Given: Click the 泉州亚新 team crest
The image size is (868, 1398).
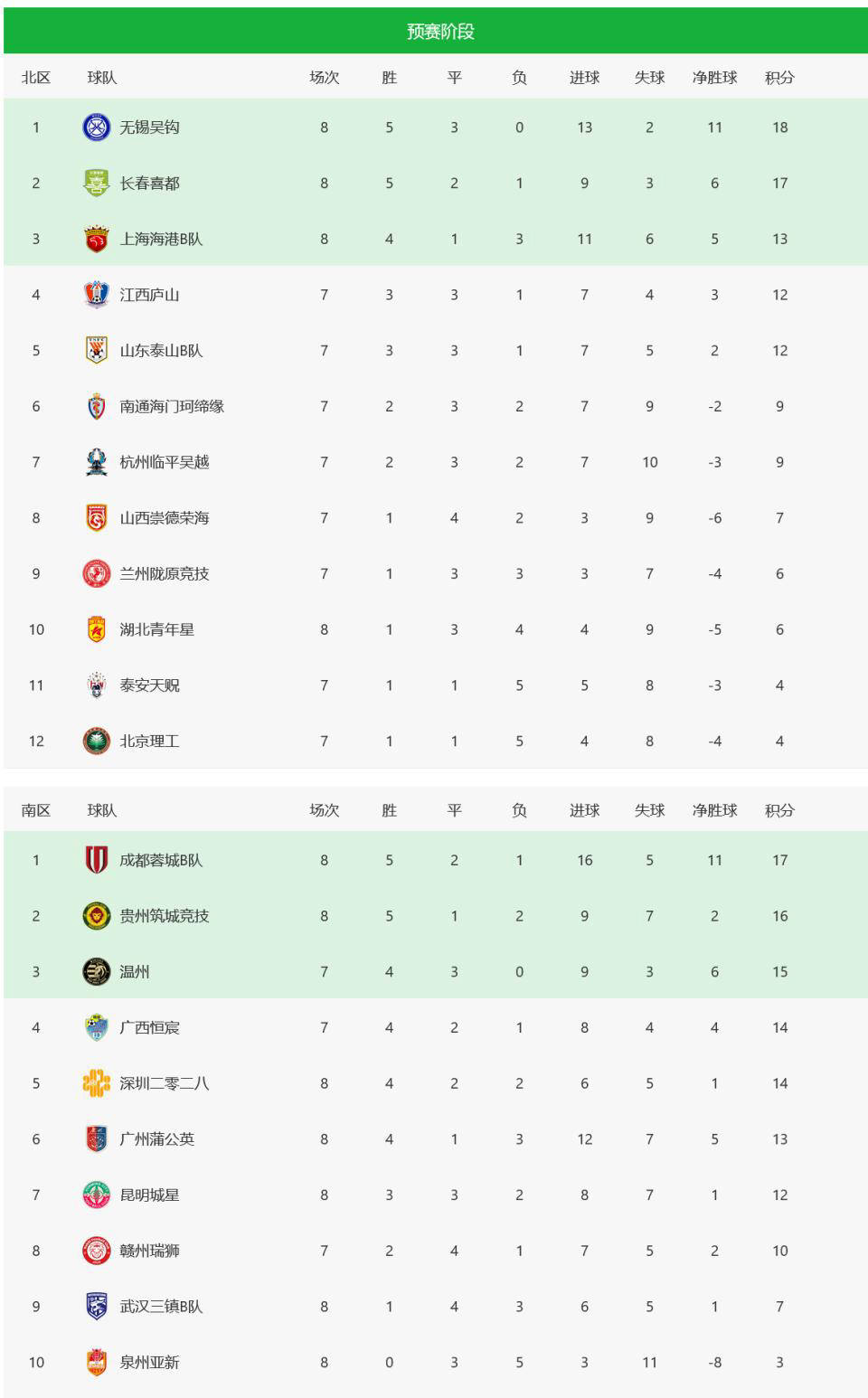Looking at the screenshot, I should point(97,1363).
